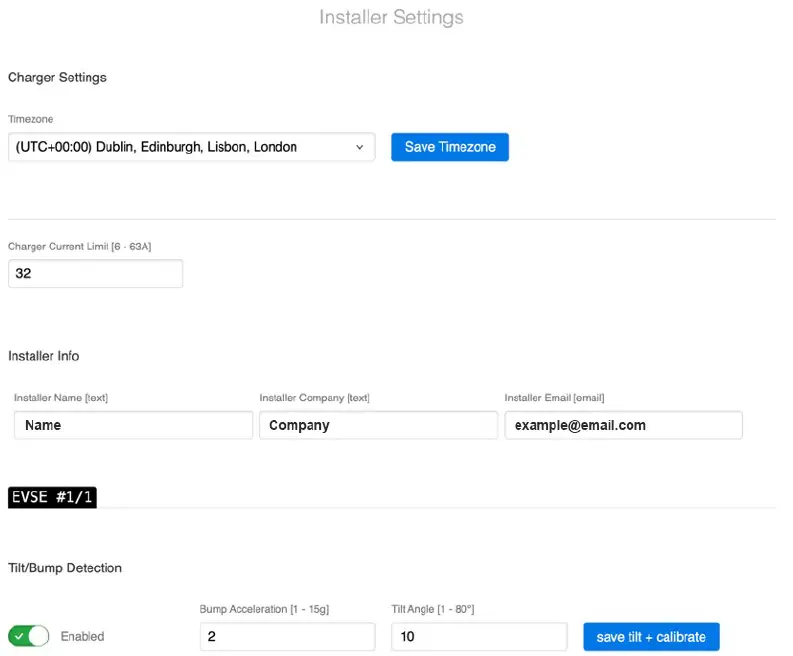Image resolution: width=793 pixels, height=656 pixels.
Task: Focus the Bump Acceleration input field
Action: point(287,637)
